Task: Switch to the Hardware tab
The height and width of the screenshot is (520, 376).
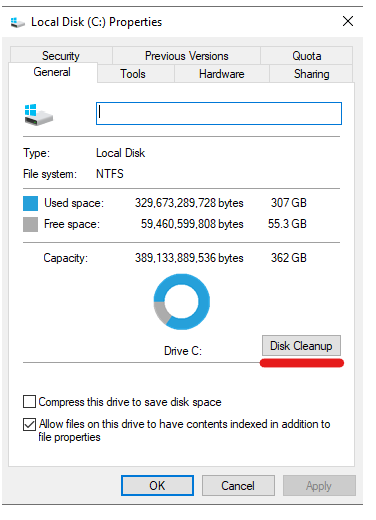Action: (x=222, y=74)
